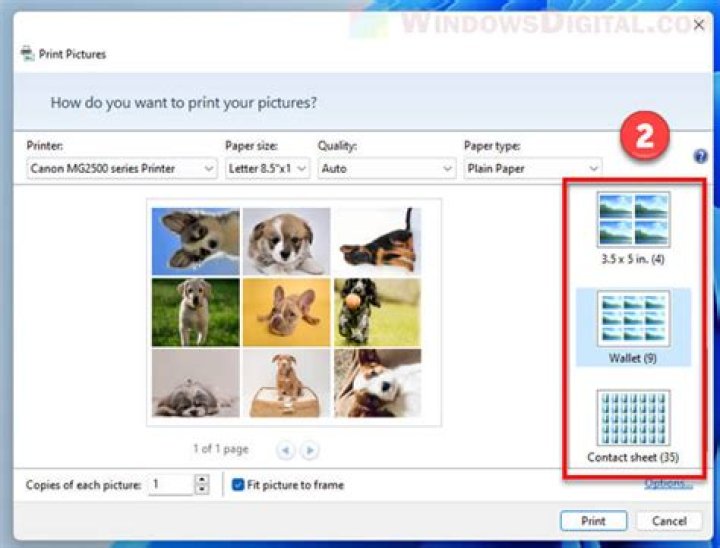
Task: Open the blue help icon
Action: pyautogui.click(x=701, y=157)
